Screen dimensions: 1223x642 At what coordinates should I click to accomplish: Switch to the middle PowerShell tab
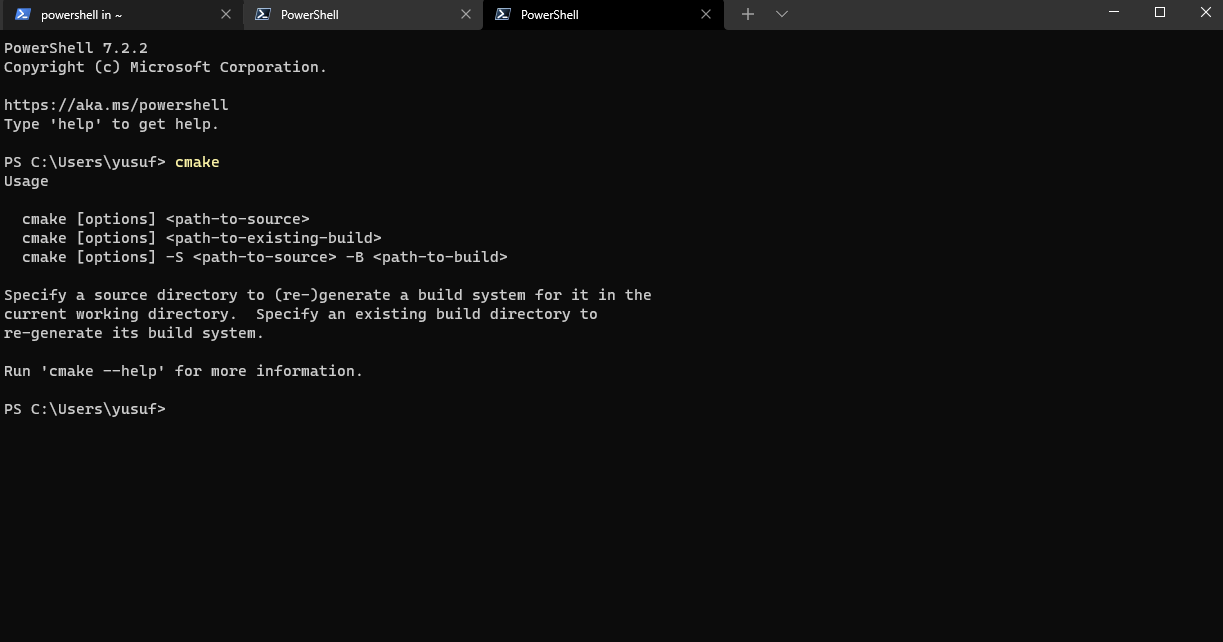pos(340,15)
